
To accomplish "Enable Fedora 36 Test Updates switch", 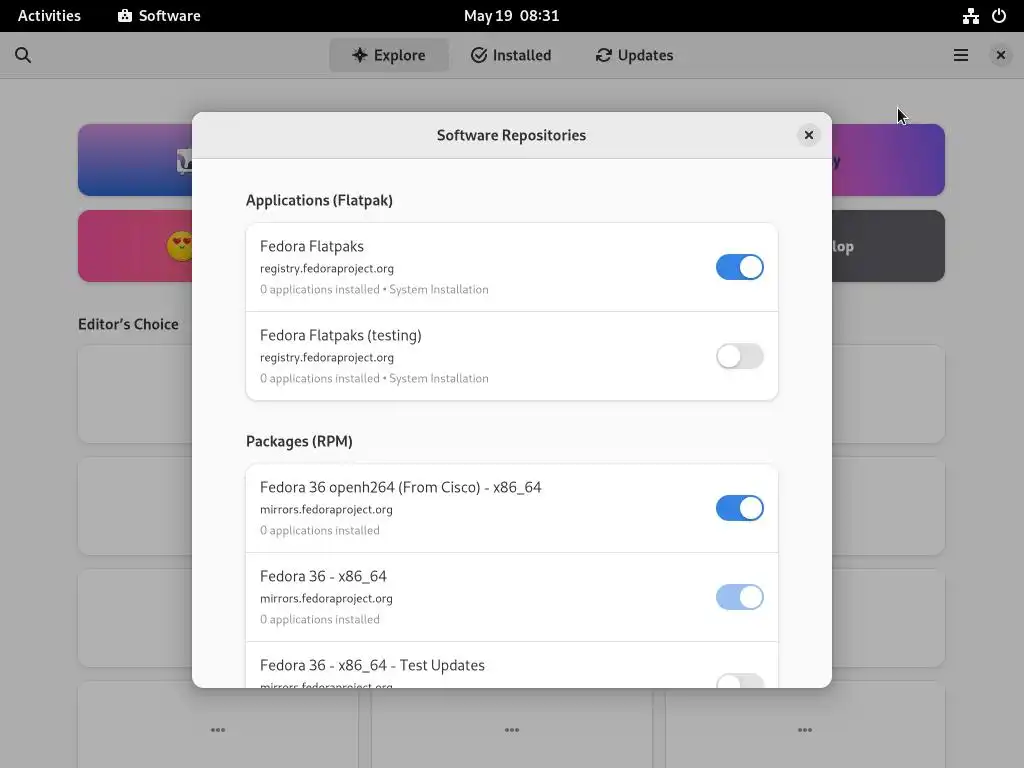I will pyautogui.click(x=739, y=680).
